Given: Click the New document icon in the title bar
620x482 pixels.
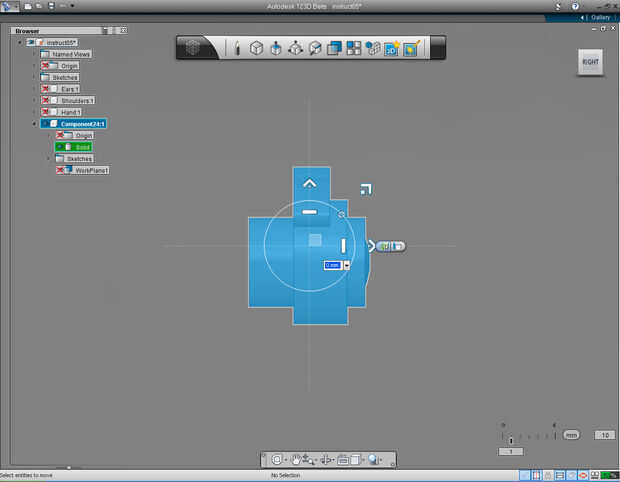Looking at the screenshot, I should 28,6.
